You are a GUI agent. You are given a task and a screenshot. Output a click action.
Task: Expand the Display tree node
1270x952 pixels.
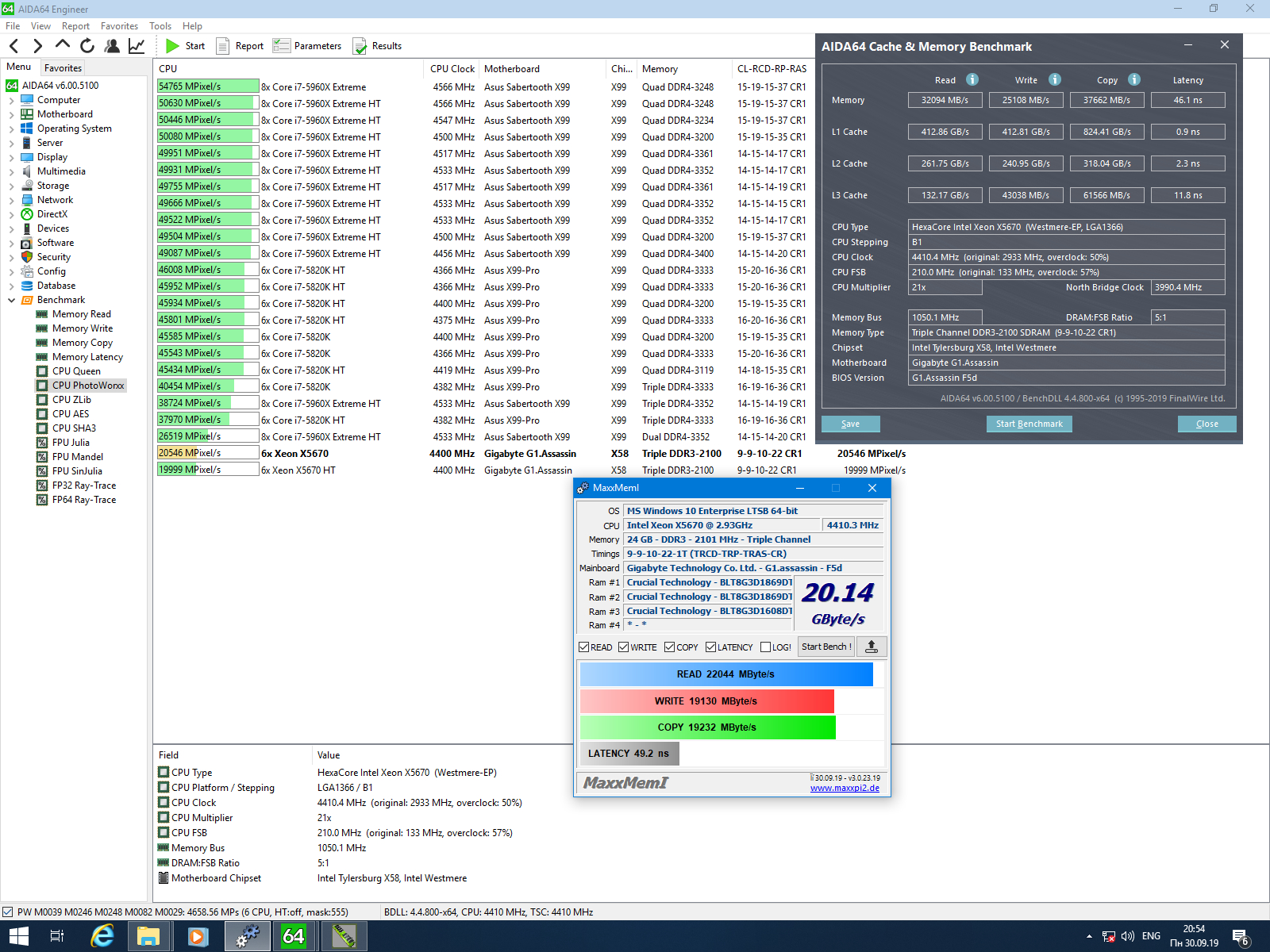click(x=11, y=158)
